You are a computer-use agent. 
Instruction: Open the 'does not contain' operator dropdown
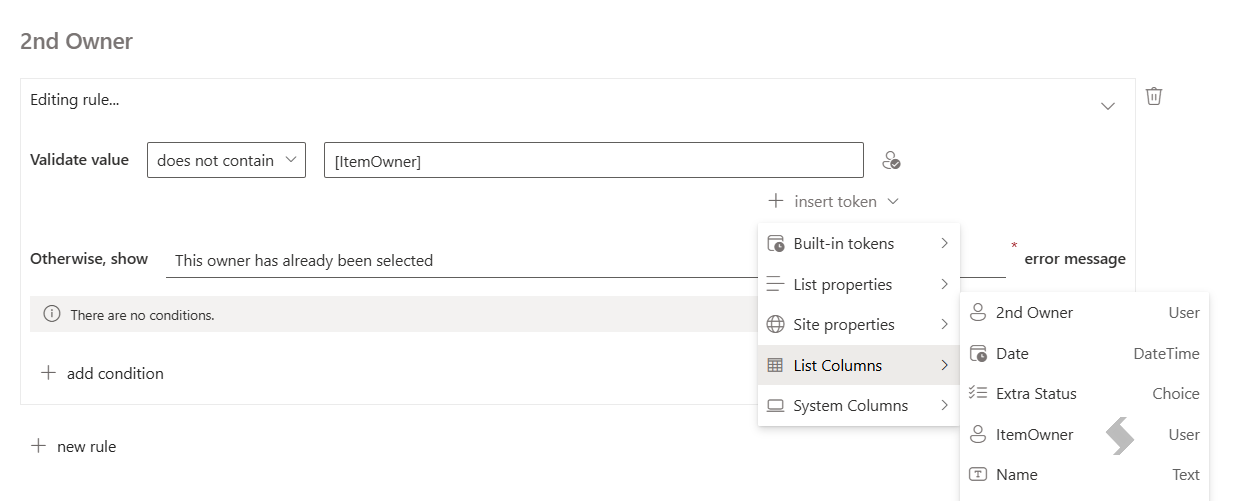pyautogui.click(x=227, y=160)
